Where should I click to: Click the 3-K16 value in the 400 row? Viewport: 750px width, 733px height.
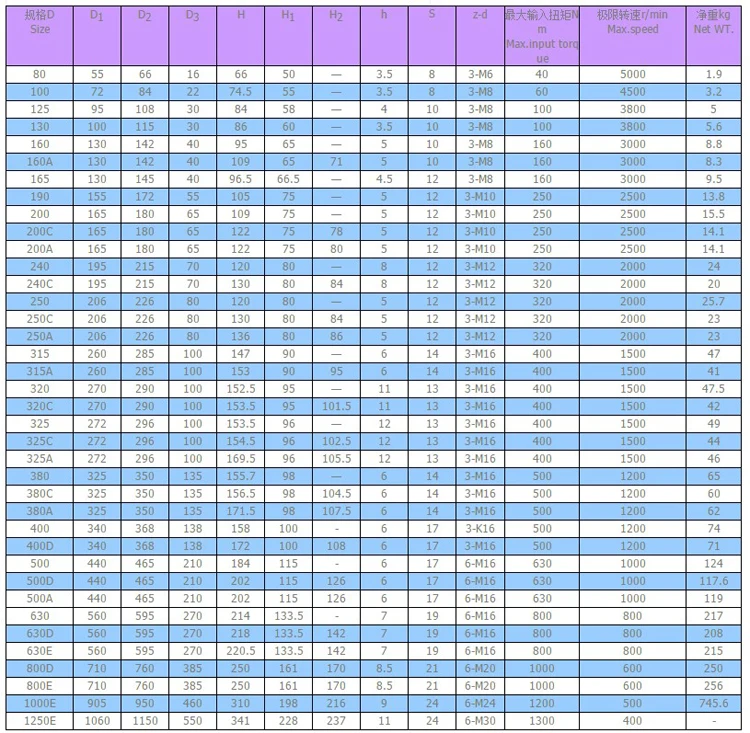tap(480, 528)
